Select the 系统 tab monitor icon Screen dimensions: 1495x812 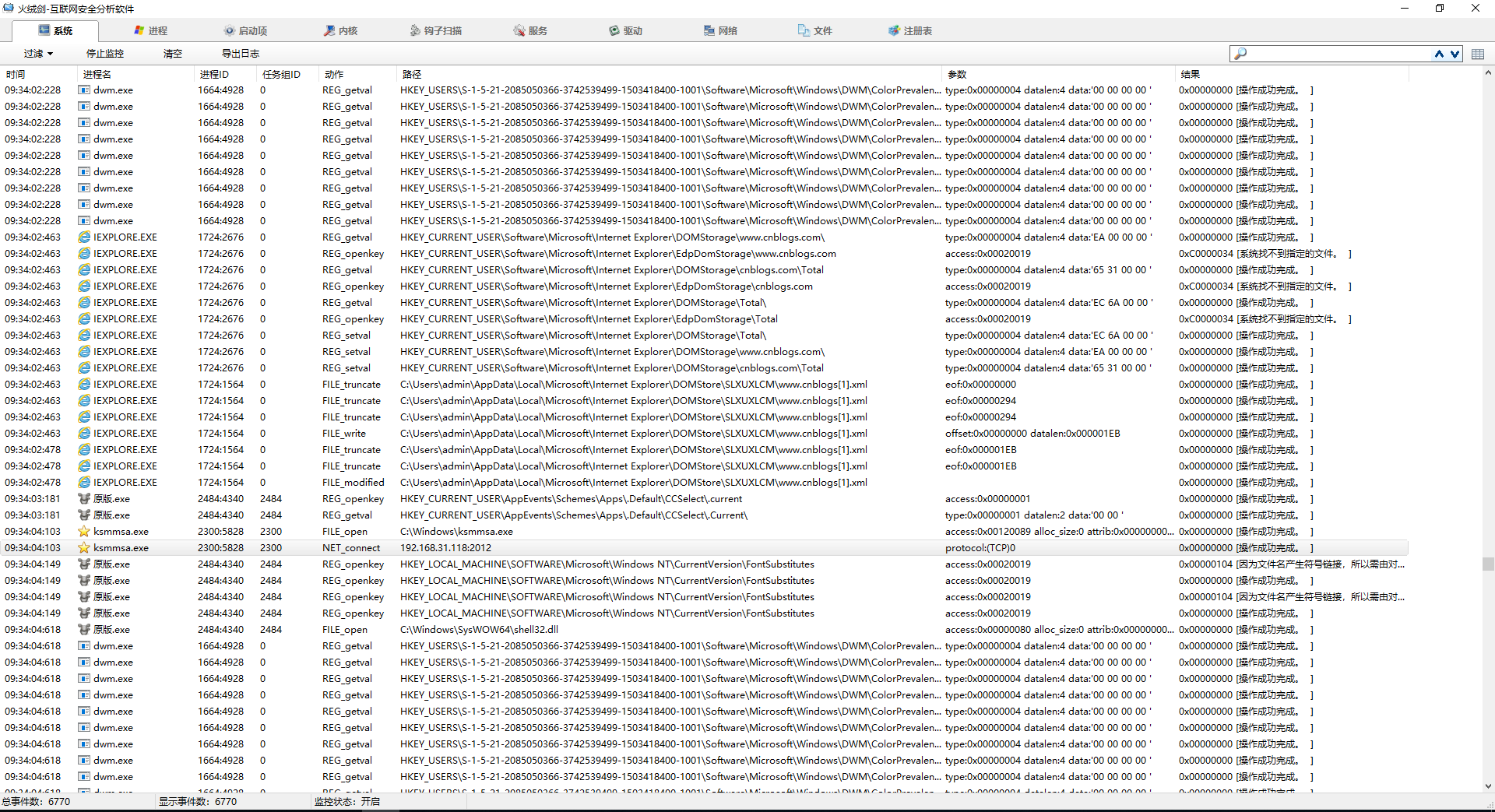pos(44,30)
